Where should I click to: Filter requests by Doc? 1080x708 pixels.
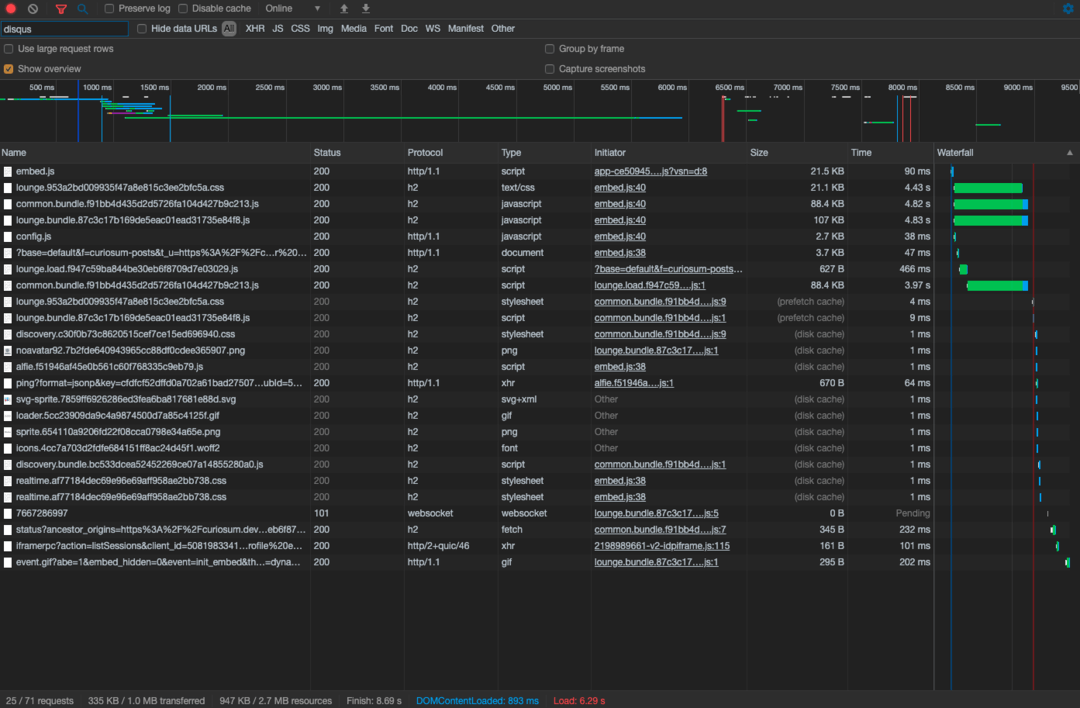tap(409, 29)
